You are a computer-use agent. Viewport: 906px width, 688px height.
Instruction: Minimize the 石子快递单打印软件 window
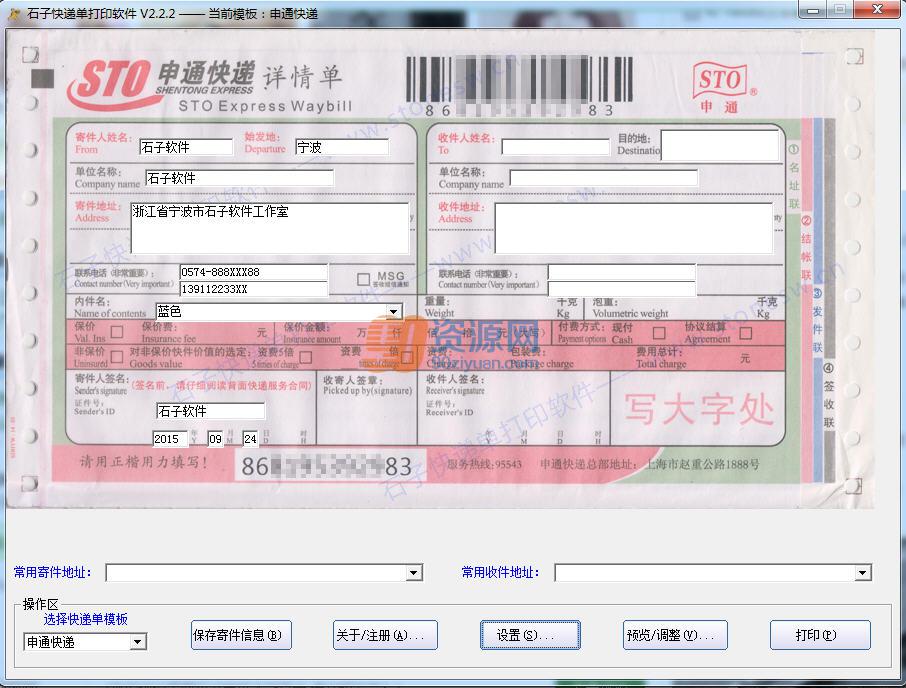[814, 10]
